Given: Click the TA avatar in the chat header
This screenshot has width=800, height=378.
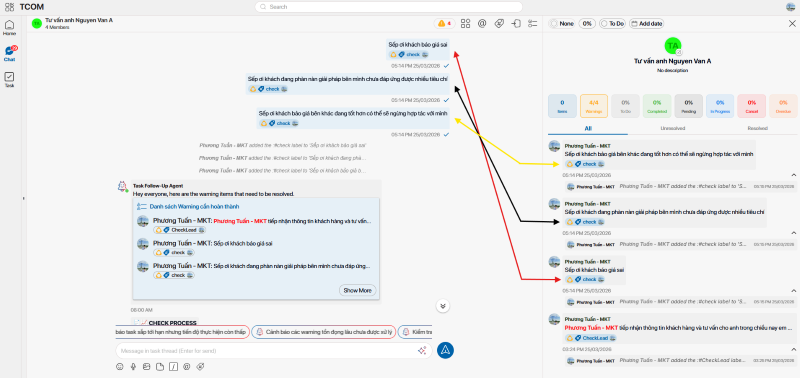Looking at the screenshot, I should tap(36, 23).
